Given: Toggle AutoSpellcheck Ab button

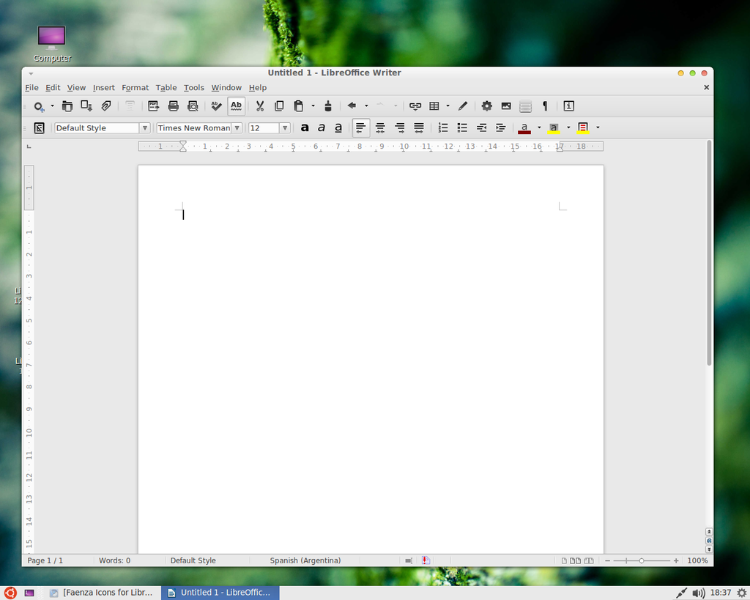Looking at the screenshot, I should point(236,106).
